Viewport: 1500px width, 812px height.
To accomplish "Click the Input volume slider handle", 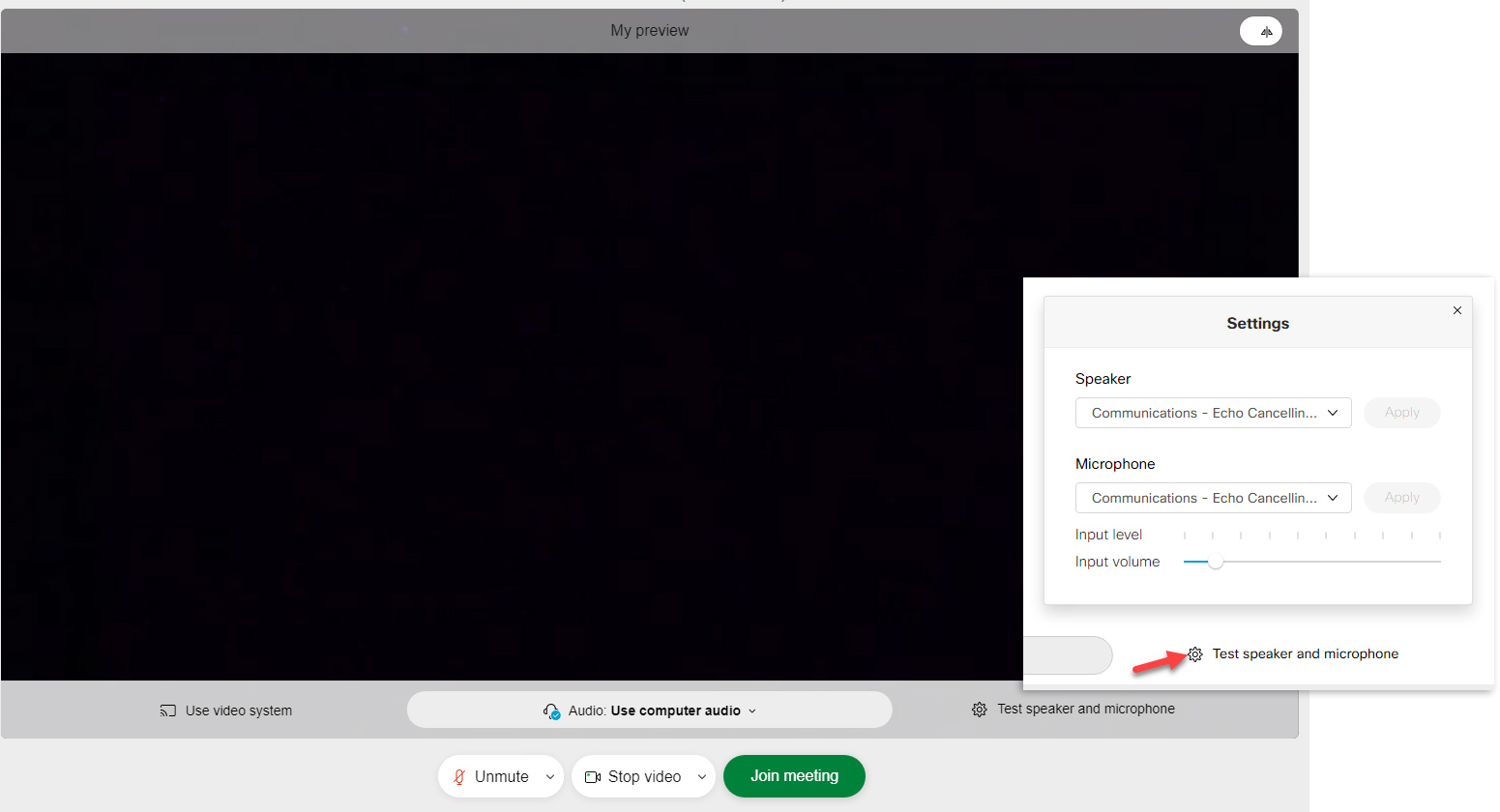I will [x=1216, y=562].
